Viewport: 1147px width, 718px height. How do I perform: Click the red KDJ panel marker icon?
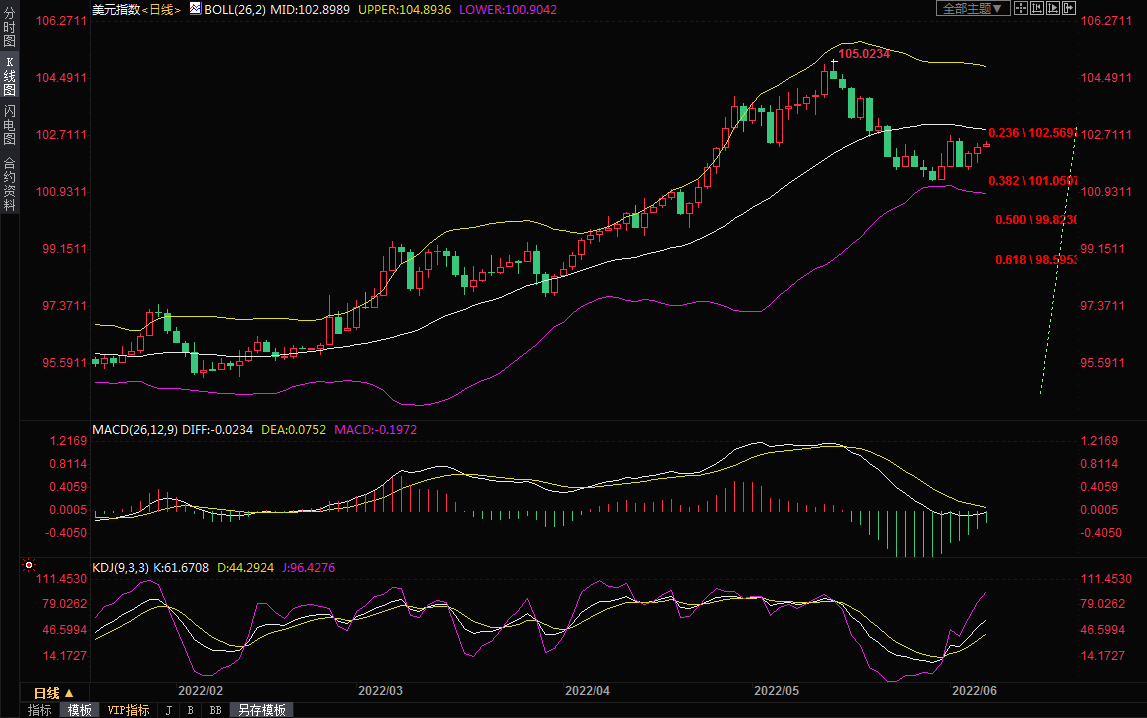29,566
